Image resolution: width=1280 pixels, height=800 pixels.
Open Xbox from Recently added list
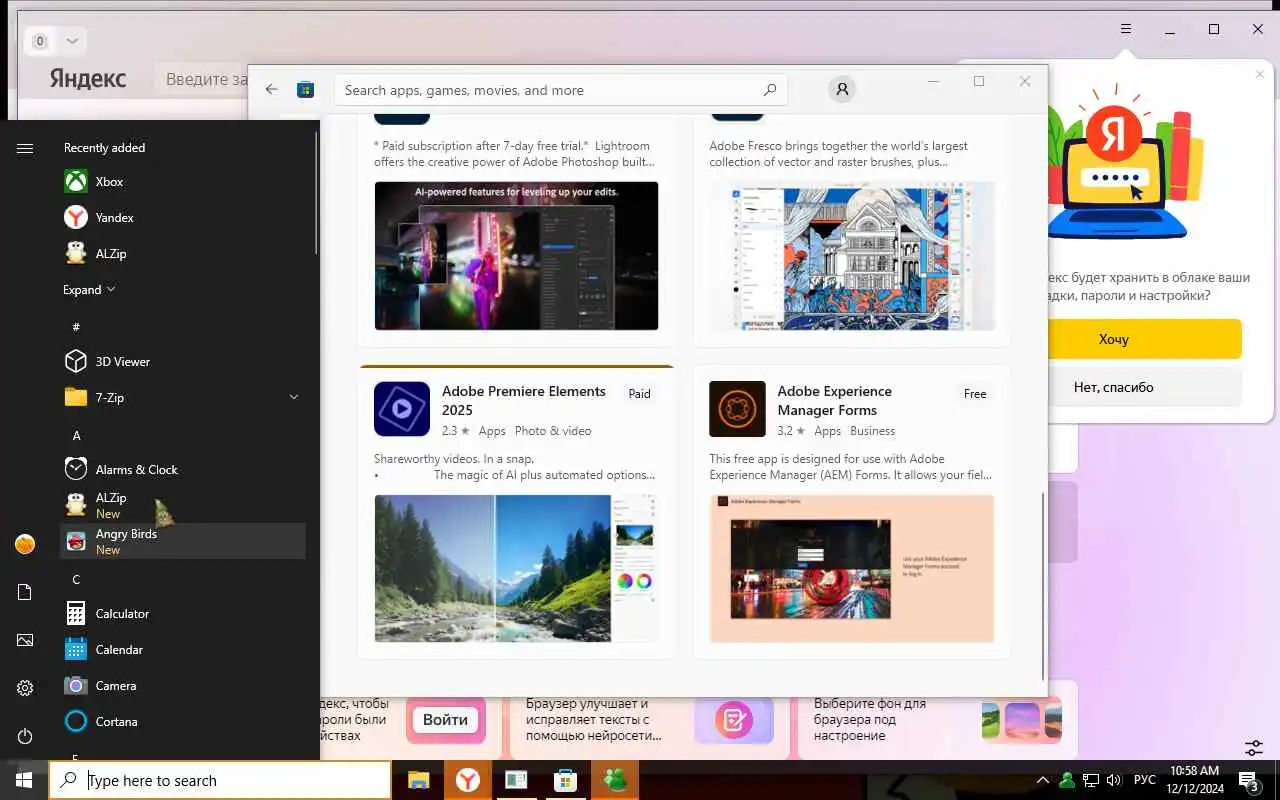tap(183, 182)
